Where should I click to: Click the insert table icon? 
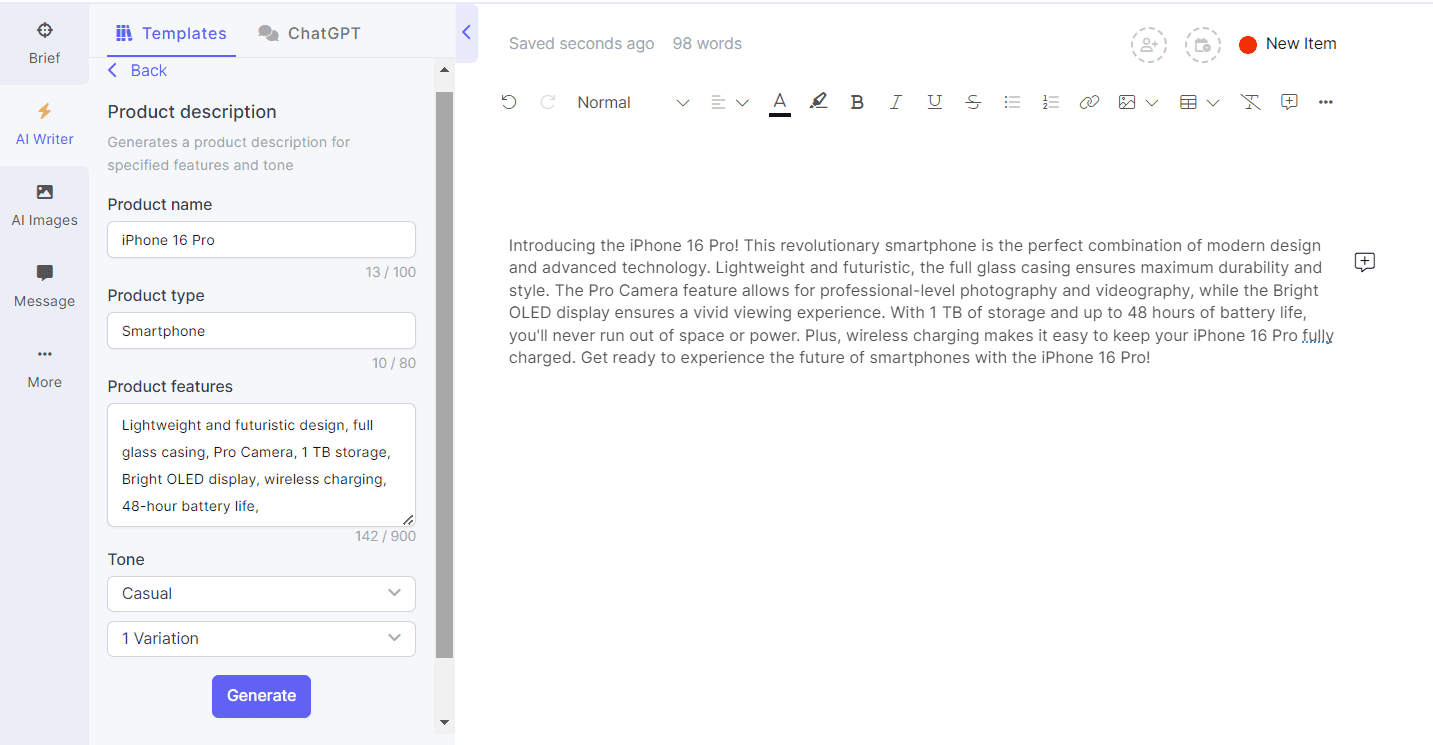click(x=1188, y=102)
